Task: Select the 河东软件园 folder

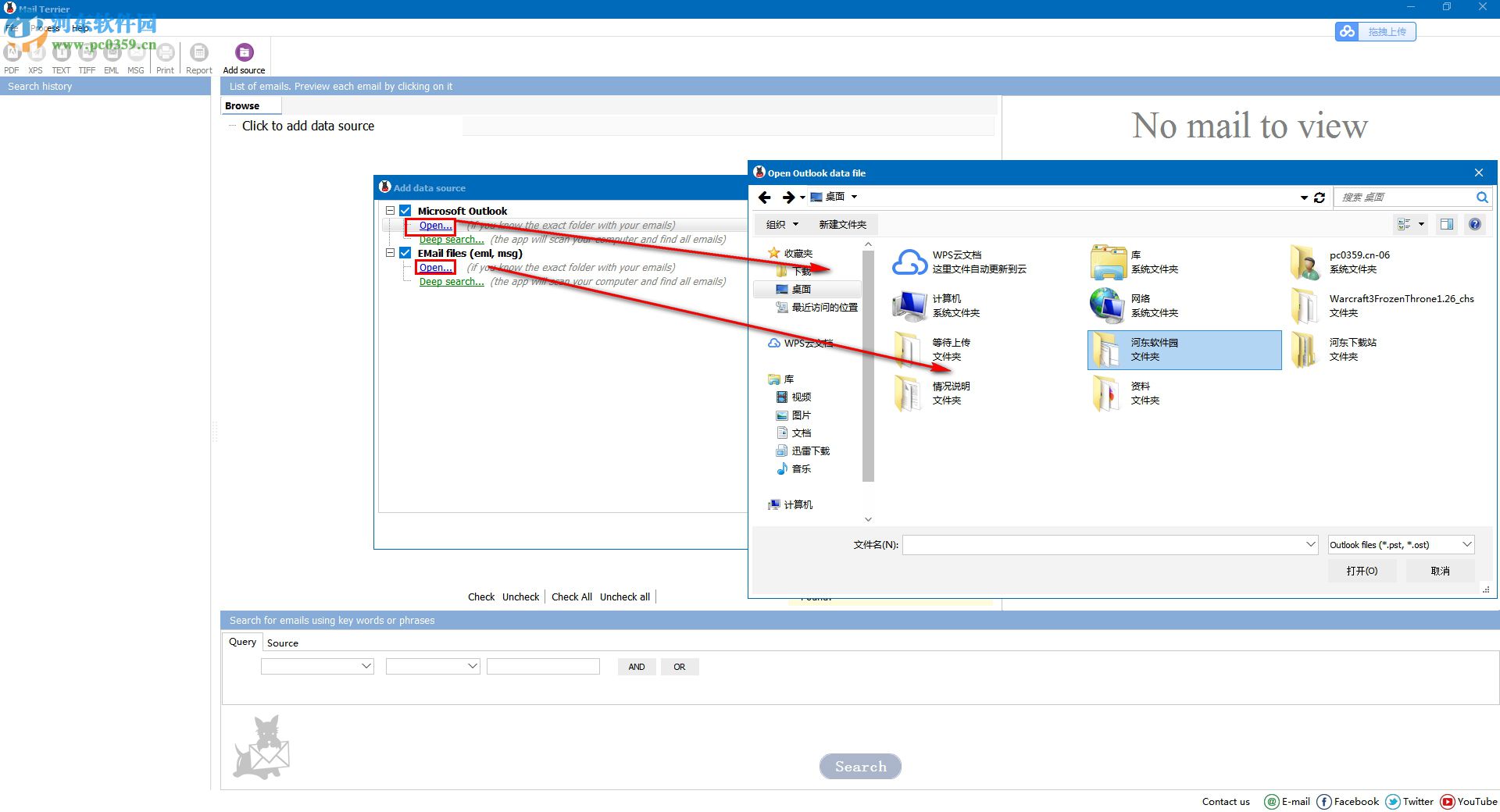Action: (x=1184, y=350)
